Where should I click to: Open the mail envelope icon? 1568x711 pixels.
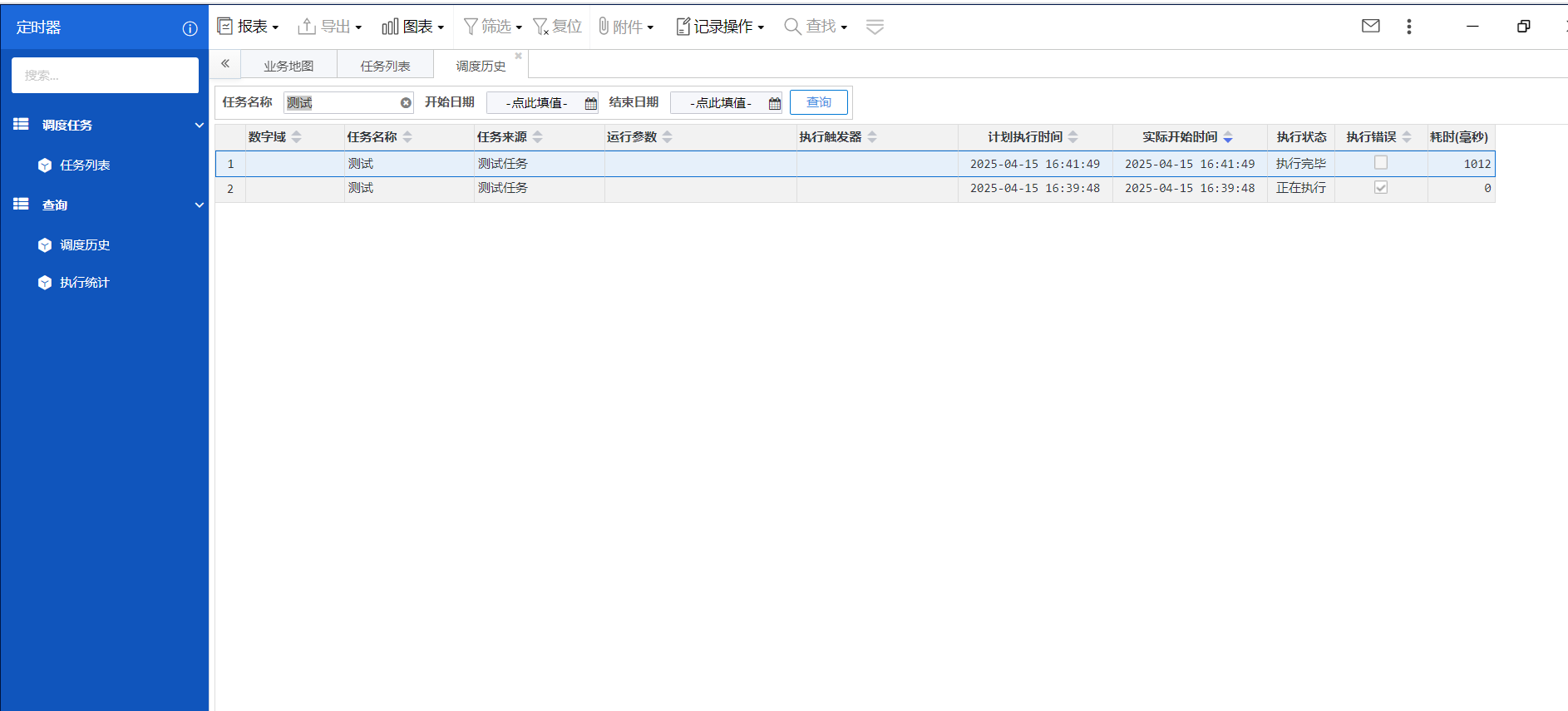[x=1371, y=26]
